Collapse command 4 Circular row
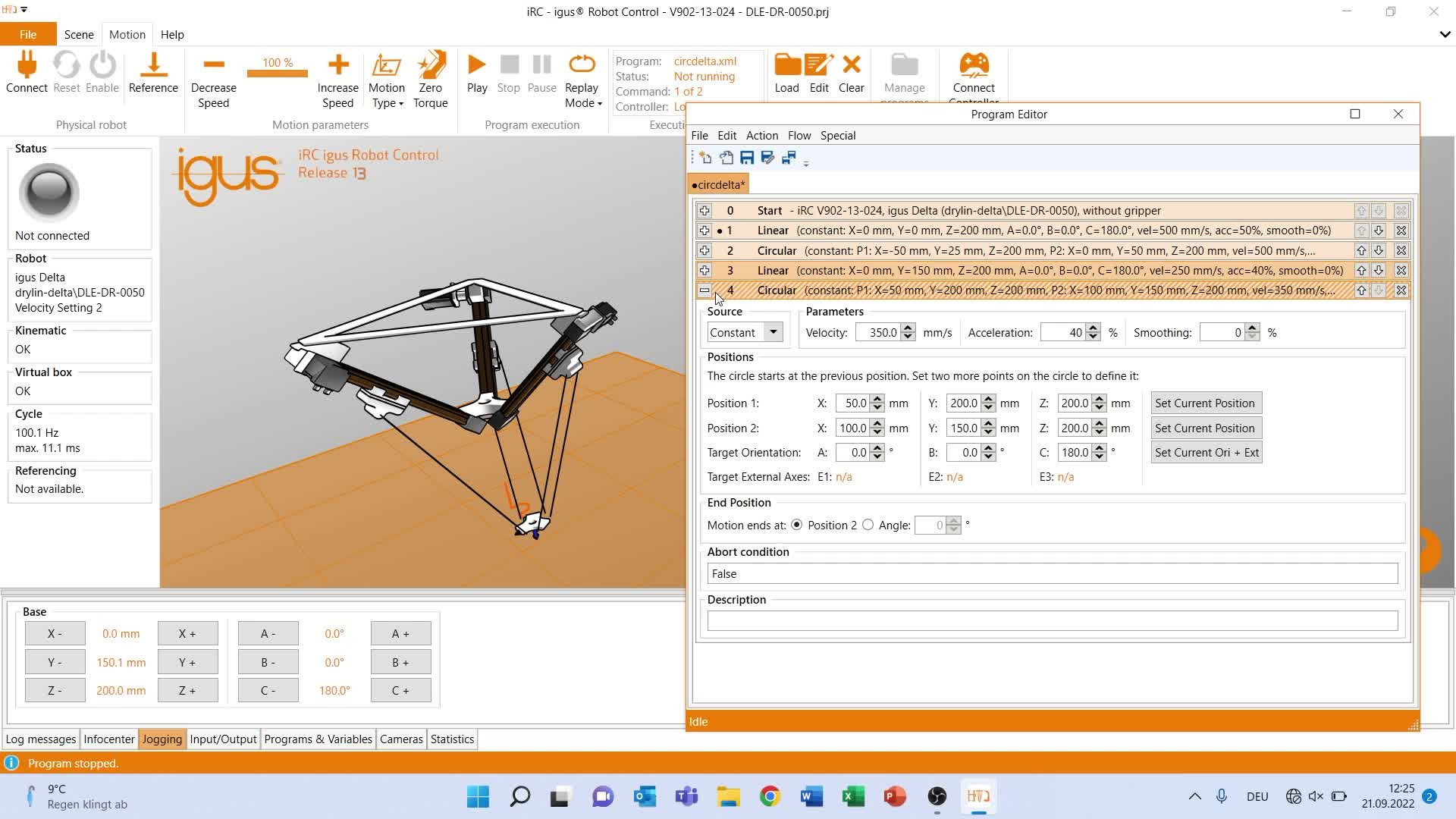The image size is (1456, 819). pos(704,290)
